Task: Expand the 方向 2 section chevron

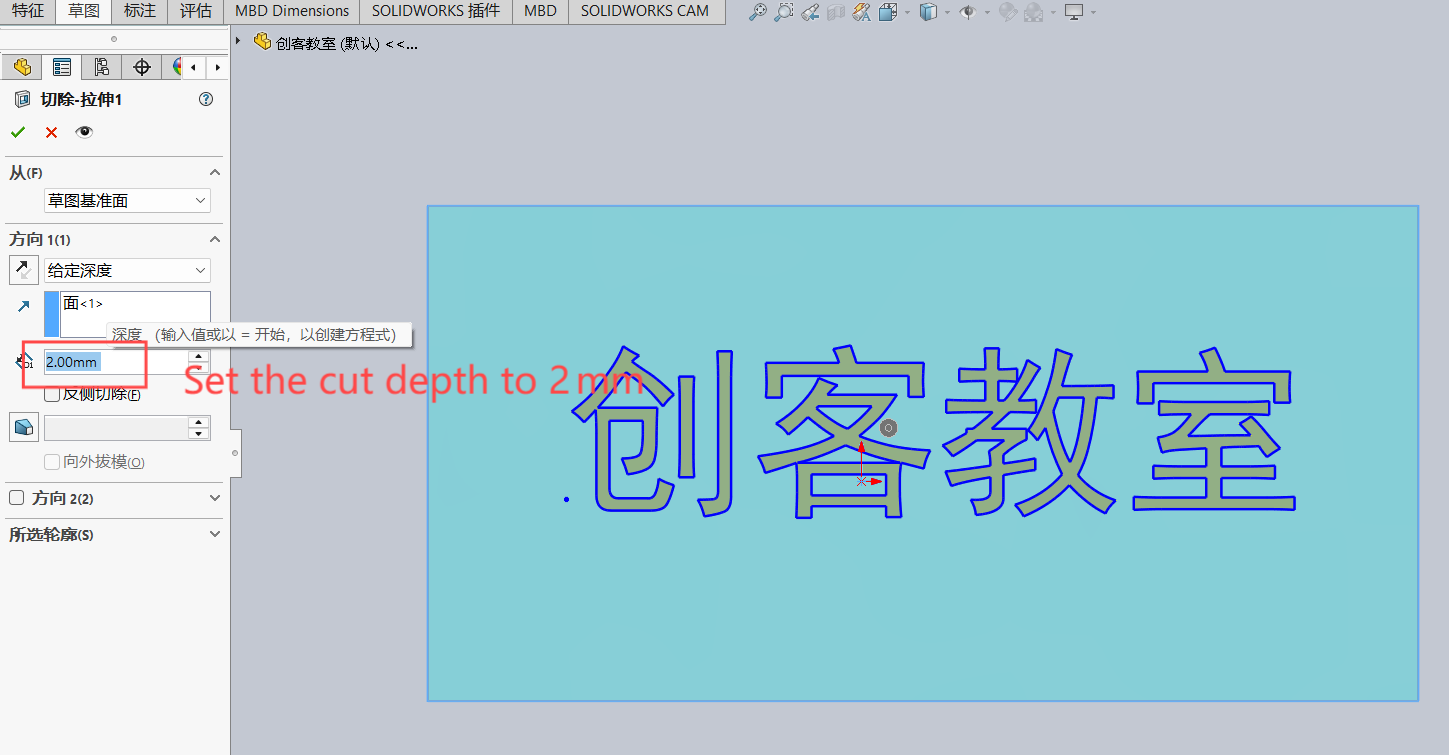Action: coord(215,498)
